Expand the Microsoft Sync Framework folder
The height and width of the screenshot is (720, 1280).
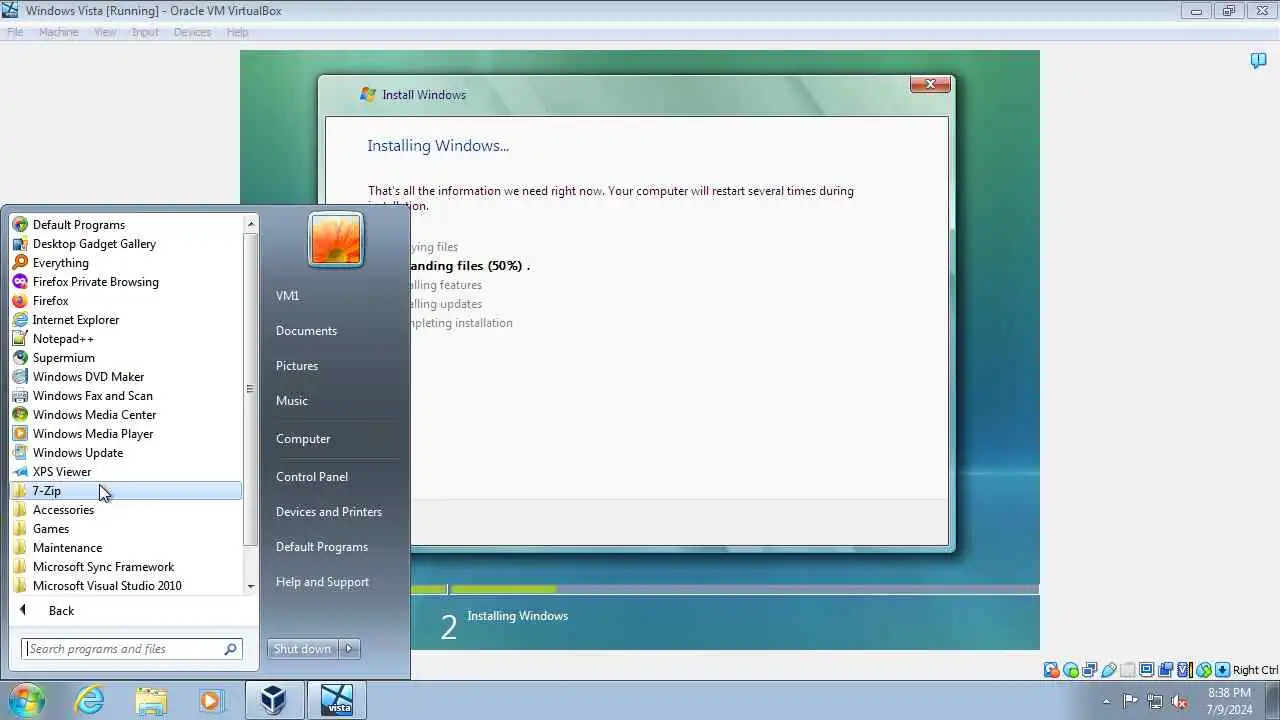[126, 566]
